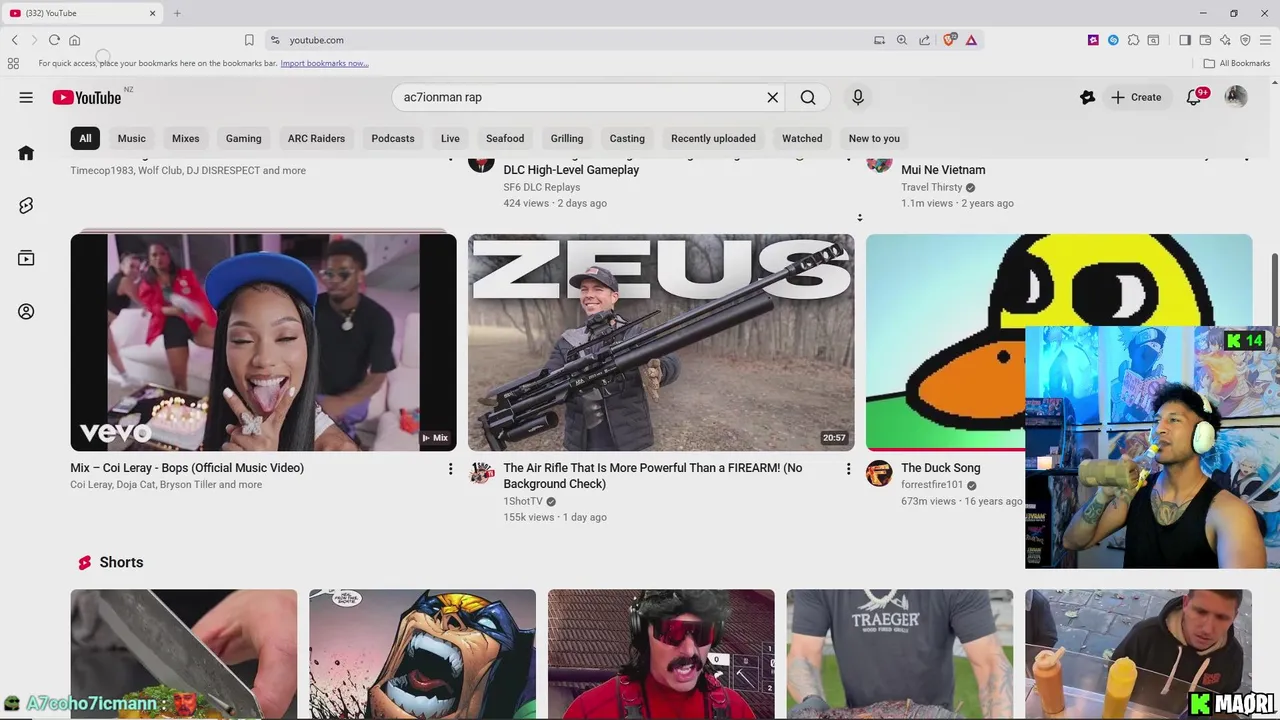Open the zoom magnifier in the address bar
The image size is (1280, 720).
(x=902, y=40)
